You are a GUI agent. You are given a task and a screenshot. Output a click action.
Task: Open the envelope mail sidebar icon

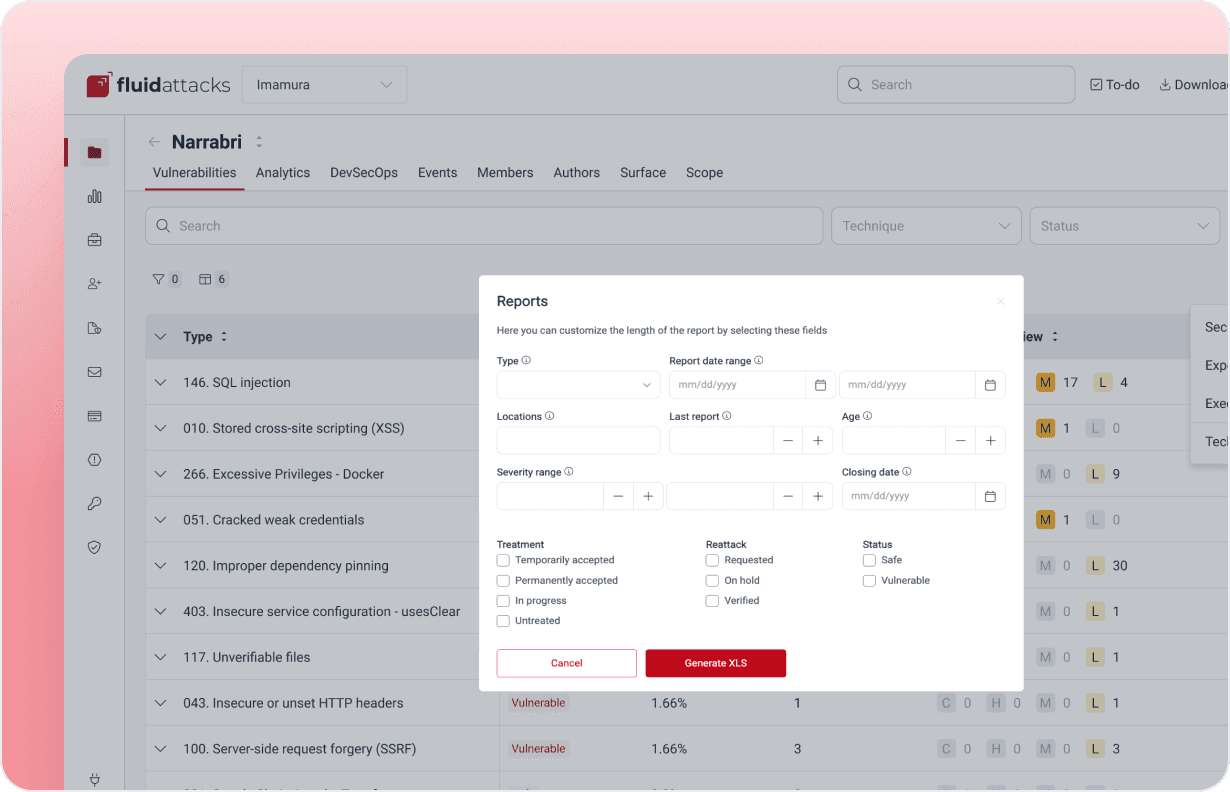coord(94,372)
